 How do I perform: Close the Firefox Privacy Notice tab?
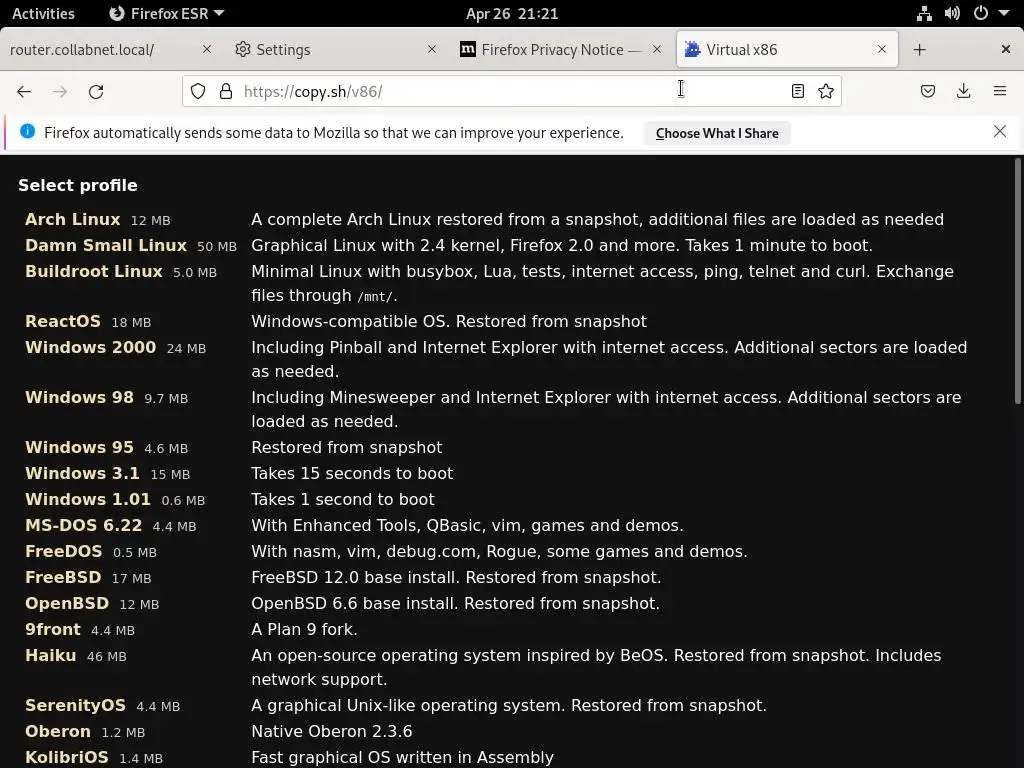click(x=657, y=49)
